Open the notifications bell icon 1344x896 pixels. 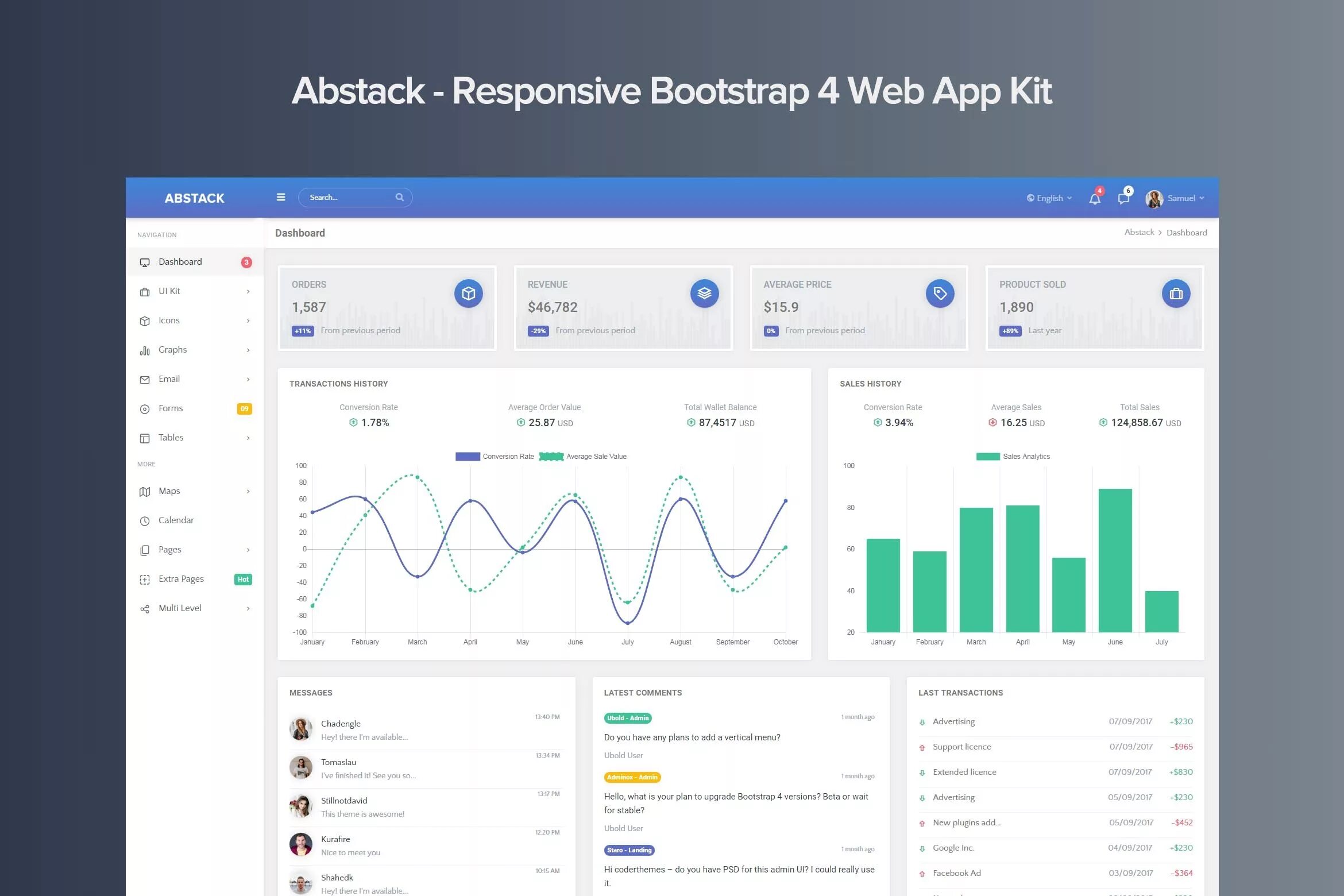tap(1095, 199)
